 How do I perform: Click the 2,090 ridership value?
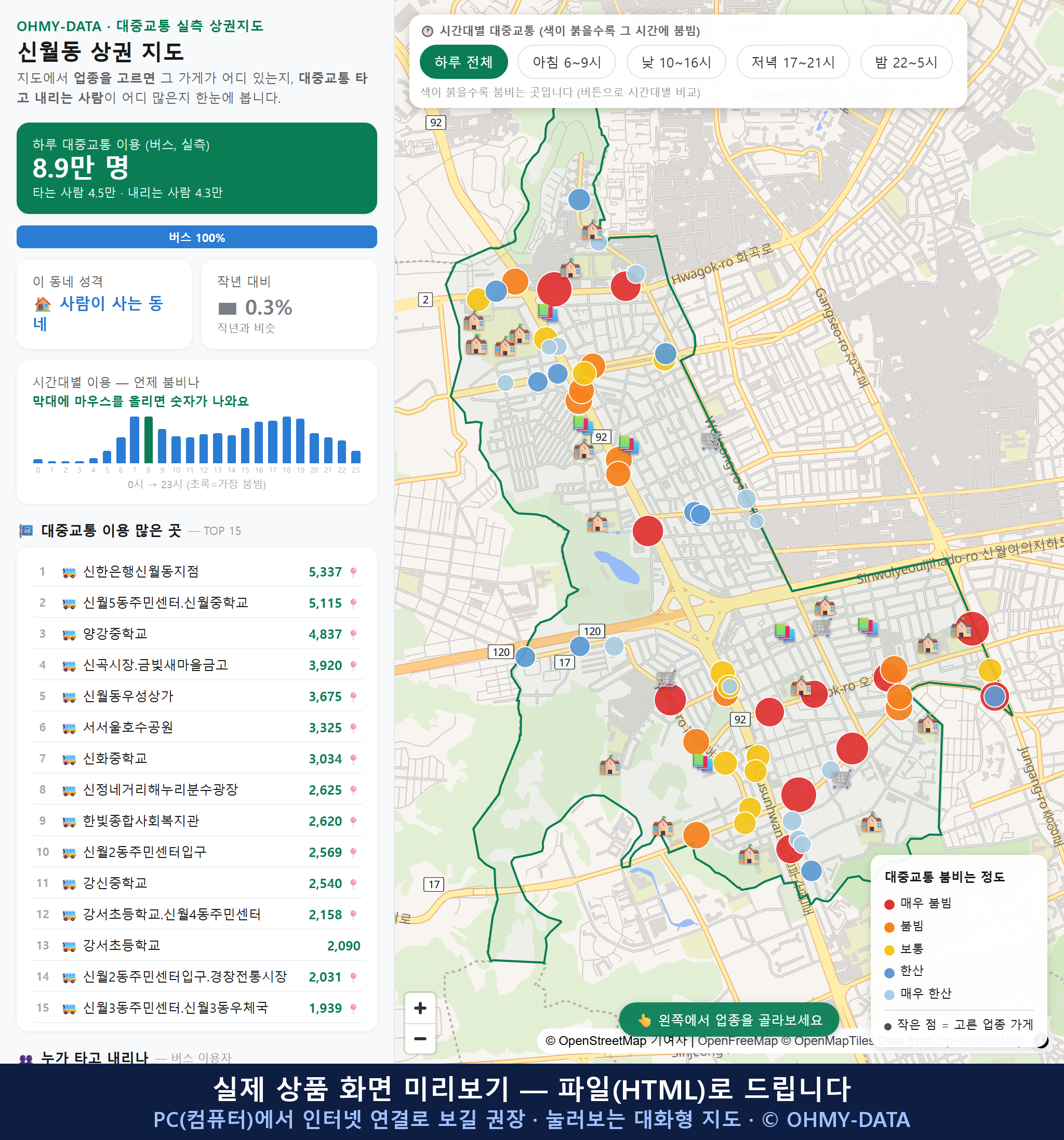click(343, 946)
